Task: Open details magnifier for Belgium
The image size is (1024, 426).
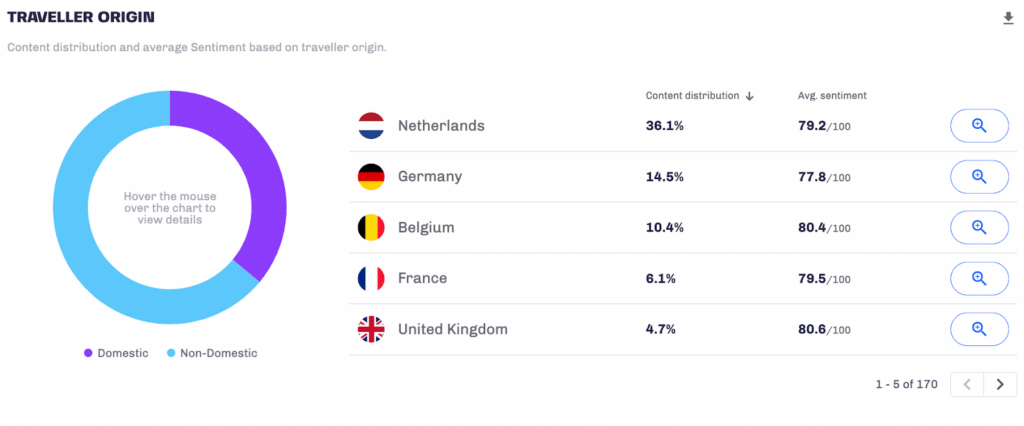Action: pyautogui.click(x=979, y=227)
